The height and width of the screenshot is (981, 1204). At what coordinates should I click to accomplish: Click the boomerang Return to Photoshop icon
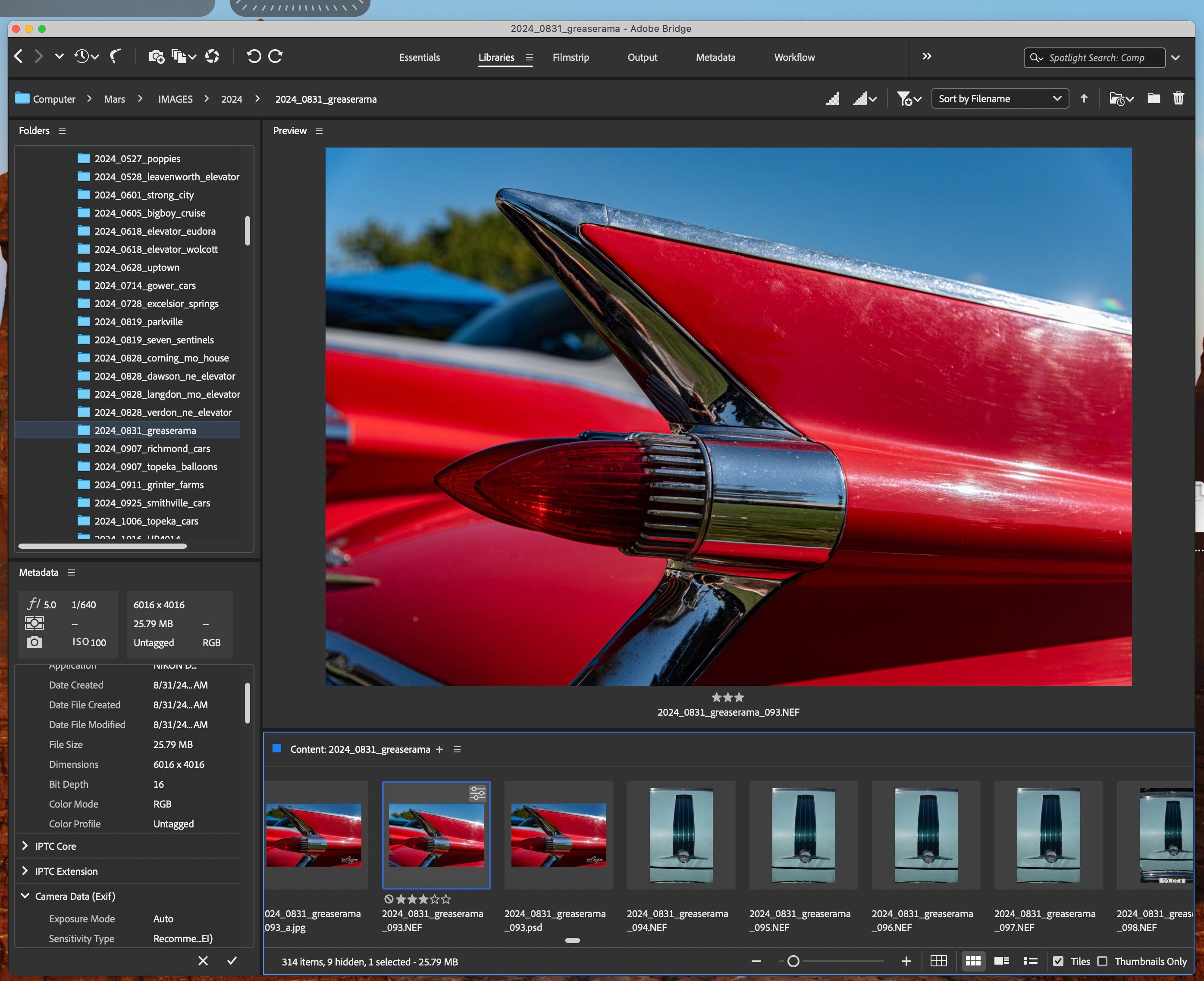(x=115, y=57)
